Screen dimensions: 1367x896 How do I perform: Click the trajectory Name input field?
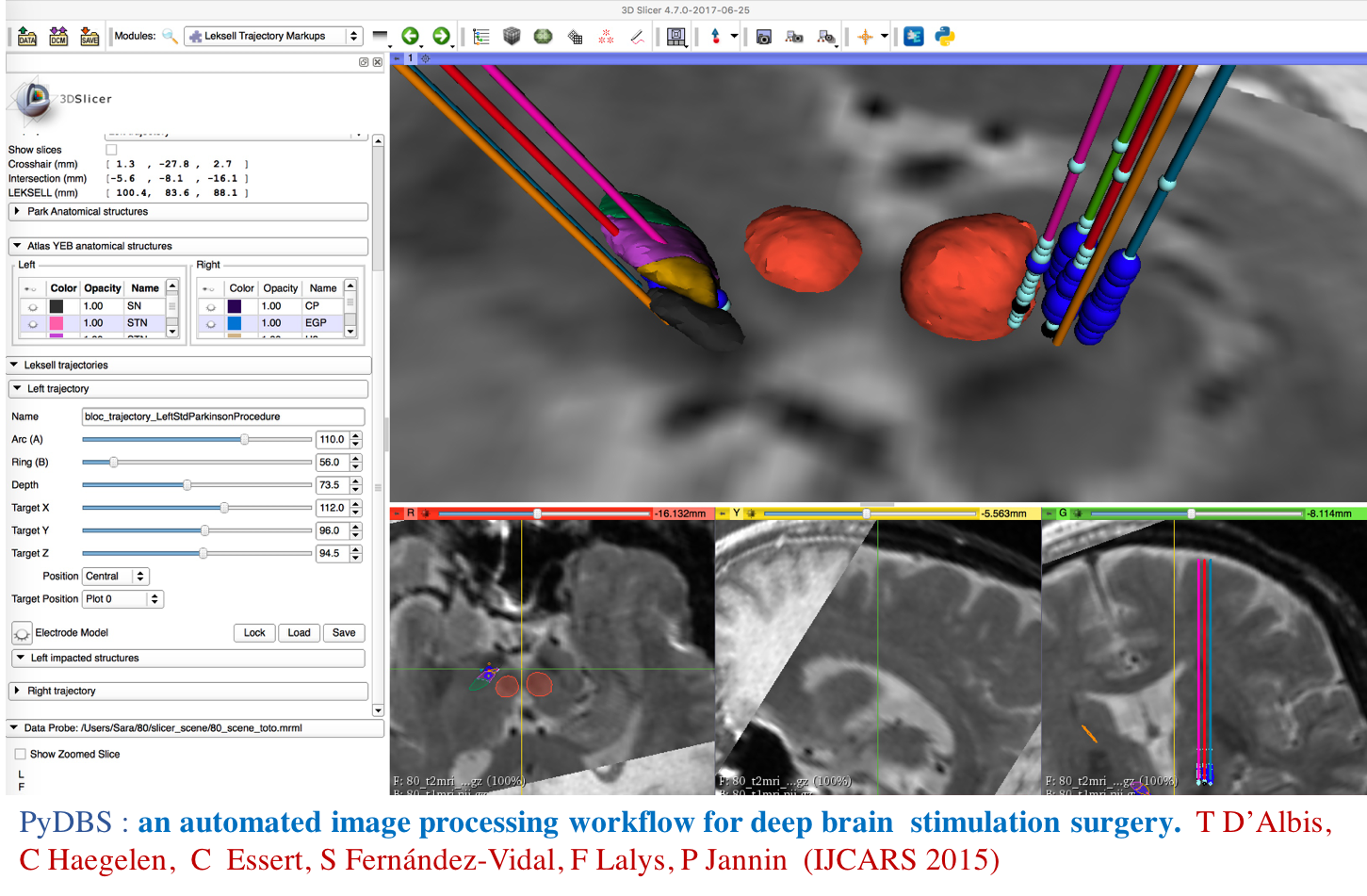coord(223,416)
